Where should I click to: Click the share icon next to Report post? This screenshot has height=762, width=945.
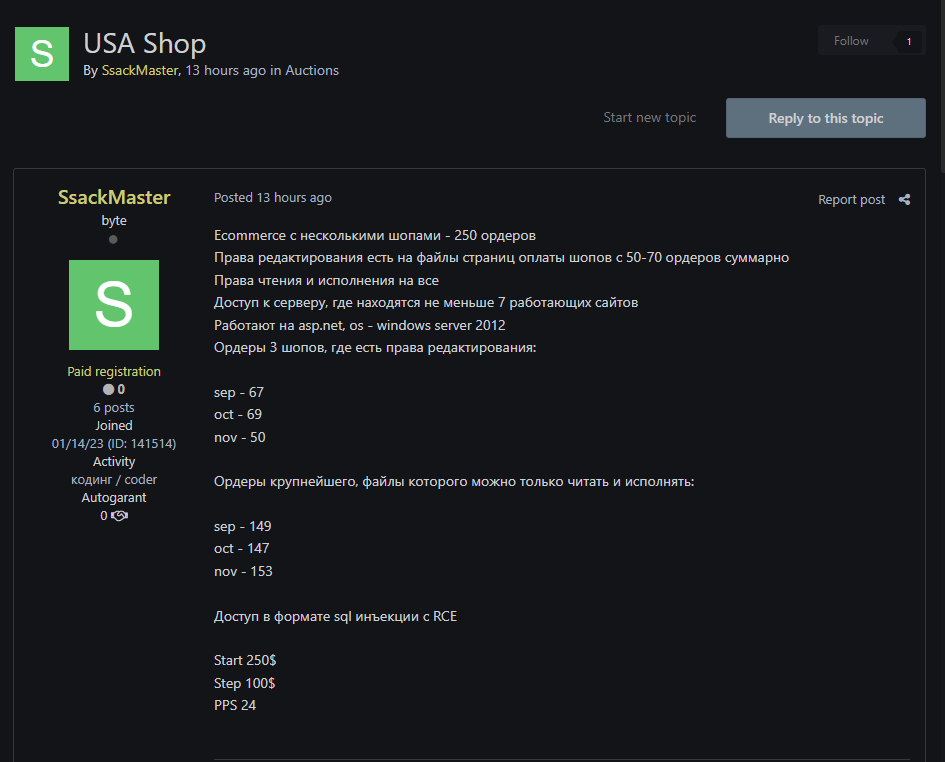tap(904, 199)
